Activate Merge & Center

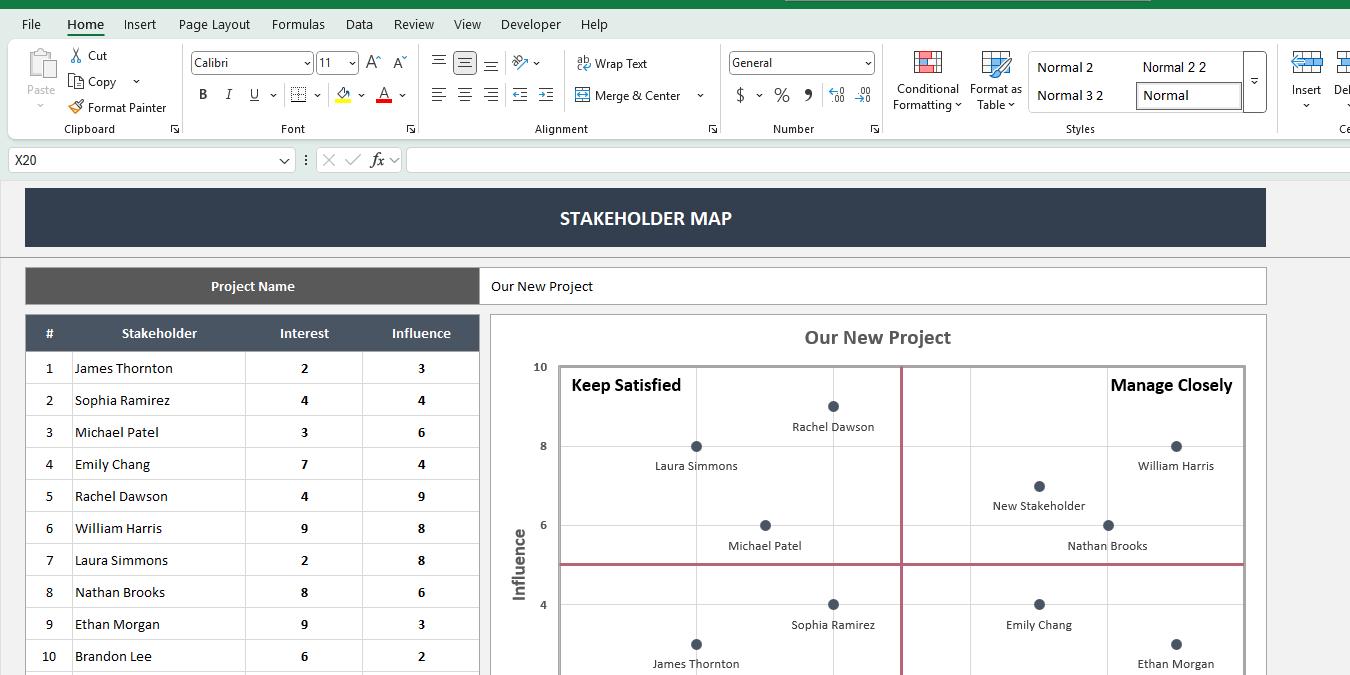[630, 95]
